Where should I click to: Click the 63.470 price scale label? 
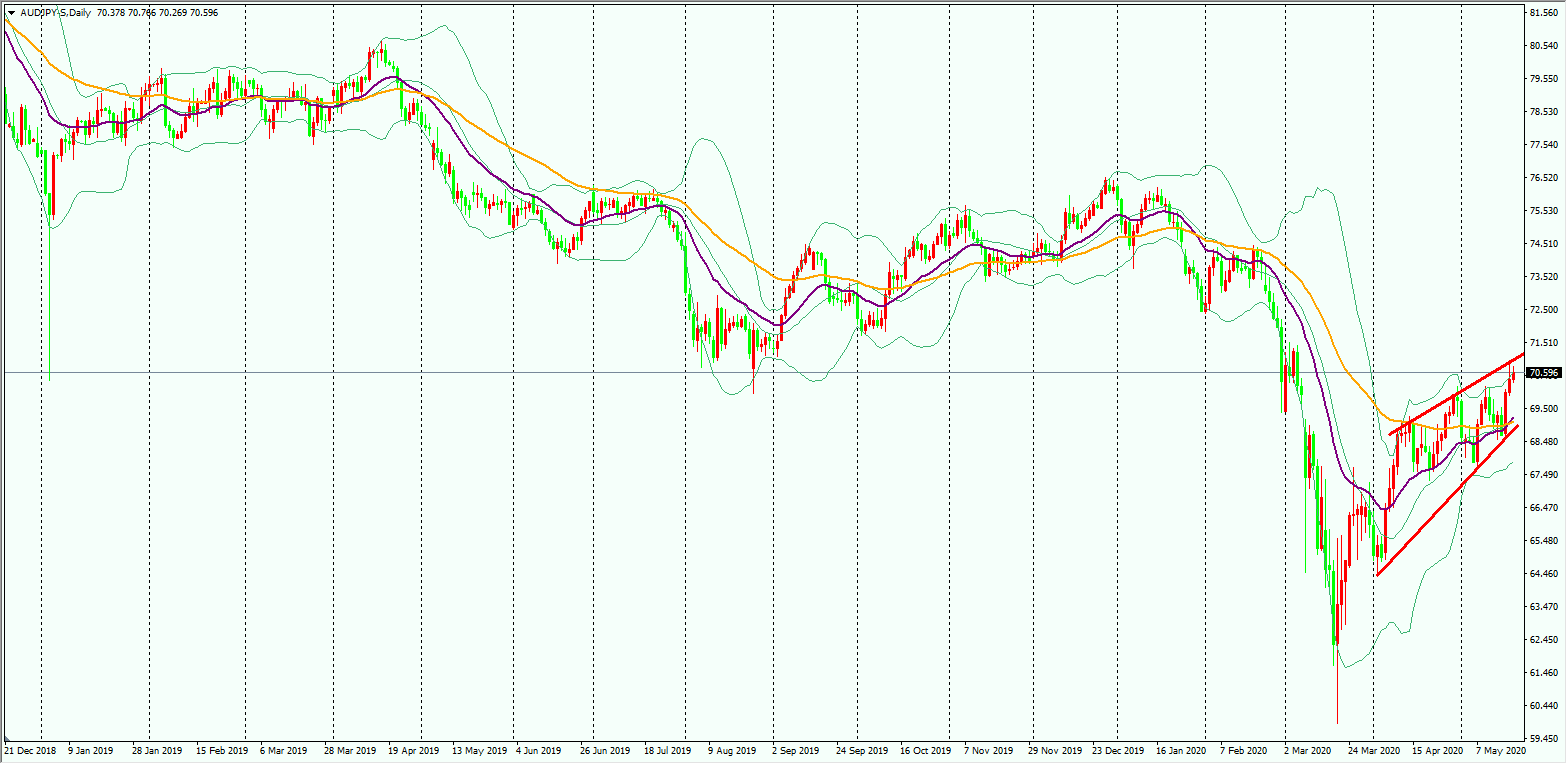[x=1544, y=606]
